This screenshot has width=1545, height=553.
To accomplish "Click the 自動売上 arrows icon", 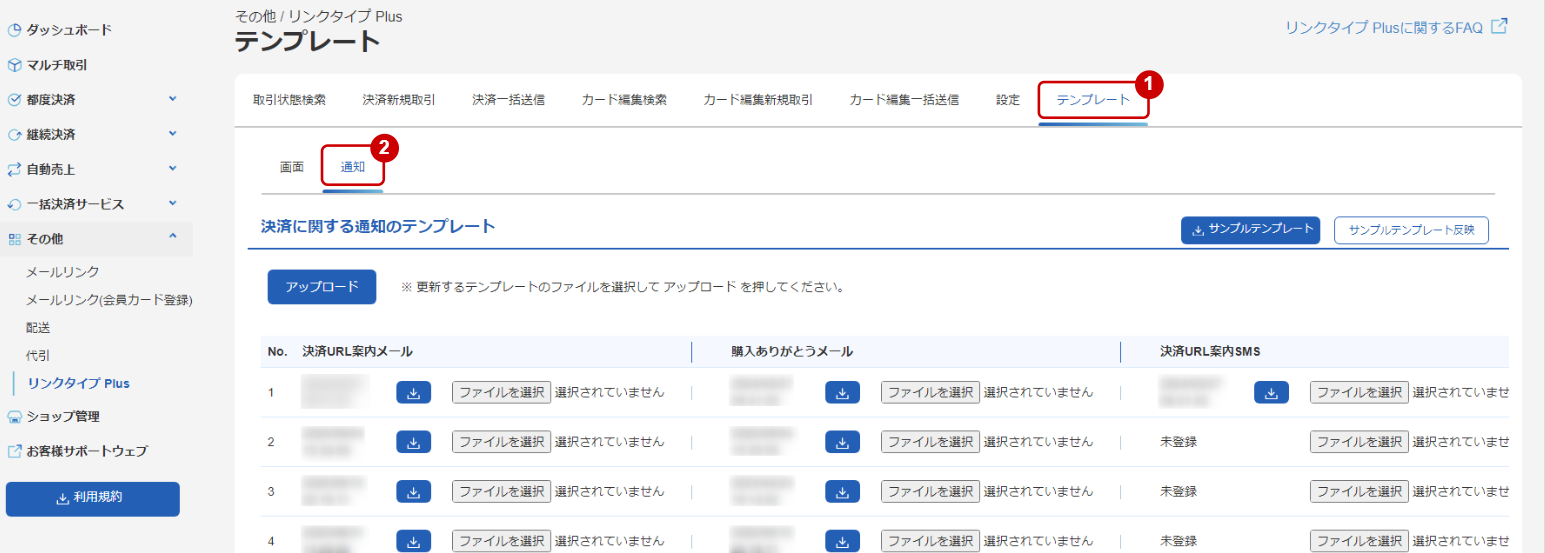I will pyautogui.click(x=14, y=170).
